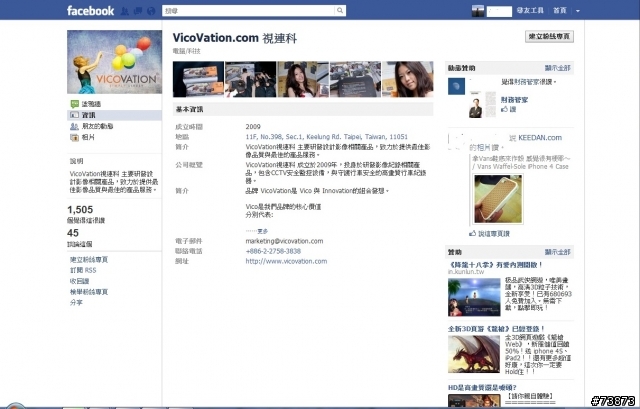This screenshot has width=640, height=409.
Task: Open the phone case photo thumbnail
Action: coord(498,199)
